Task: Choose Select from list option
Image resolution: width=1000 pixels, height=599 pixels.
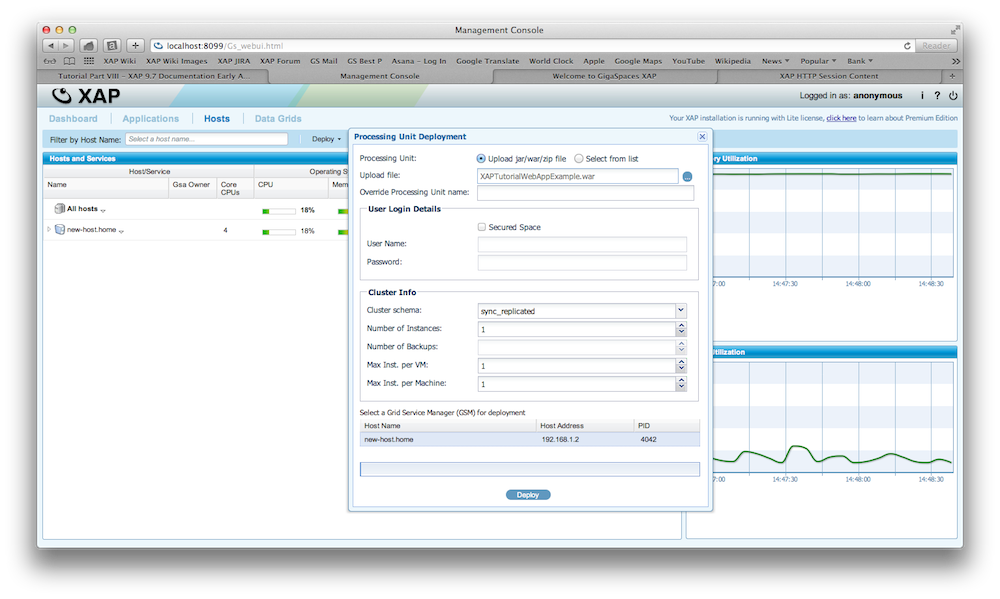Action: coord(578,159)
